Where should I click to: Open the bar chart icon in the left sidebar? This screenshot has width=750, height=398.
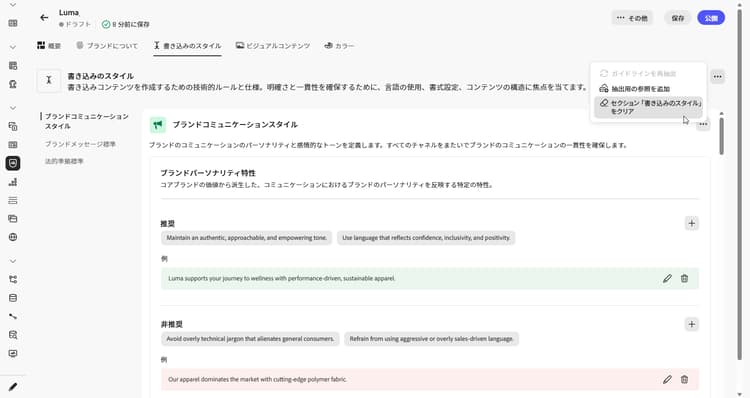point(13,182)
